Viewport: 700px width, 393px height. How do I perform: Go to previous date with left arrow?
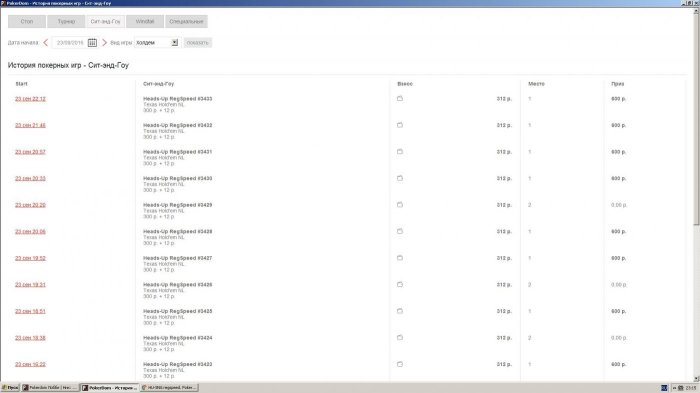(46, 42)
